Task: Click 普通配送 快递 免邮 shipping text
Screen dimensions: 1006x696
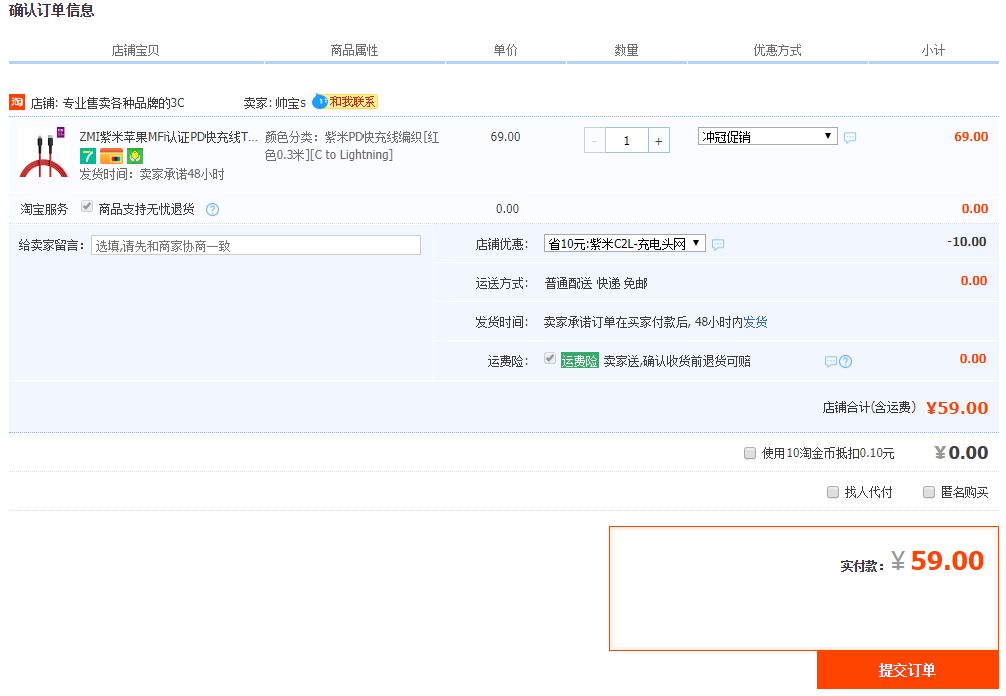Action: coord(596,284)
